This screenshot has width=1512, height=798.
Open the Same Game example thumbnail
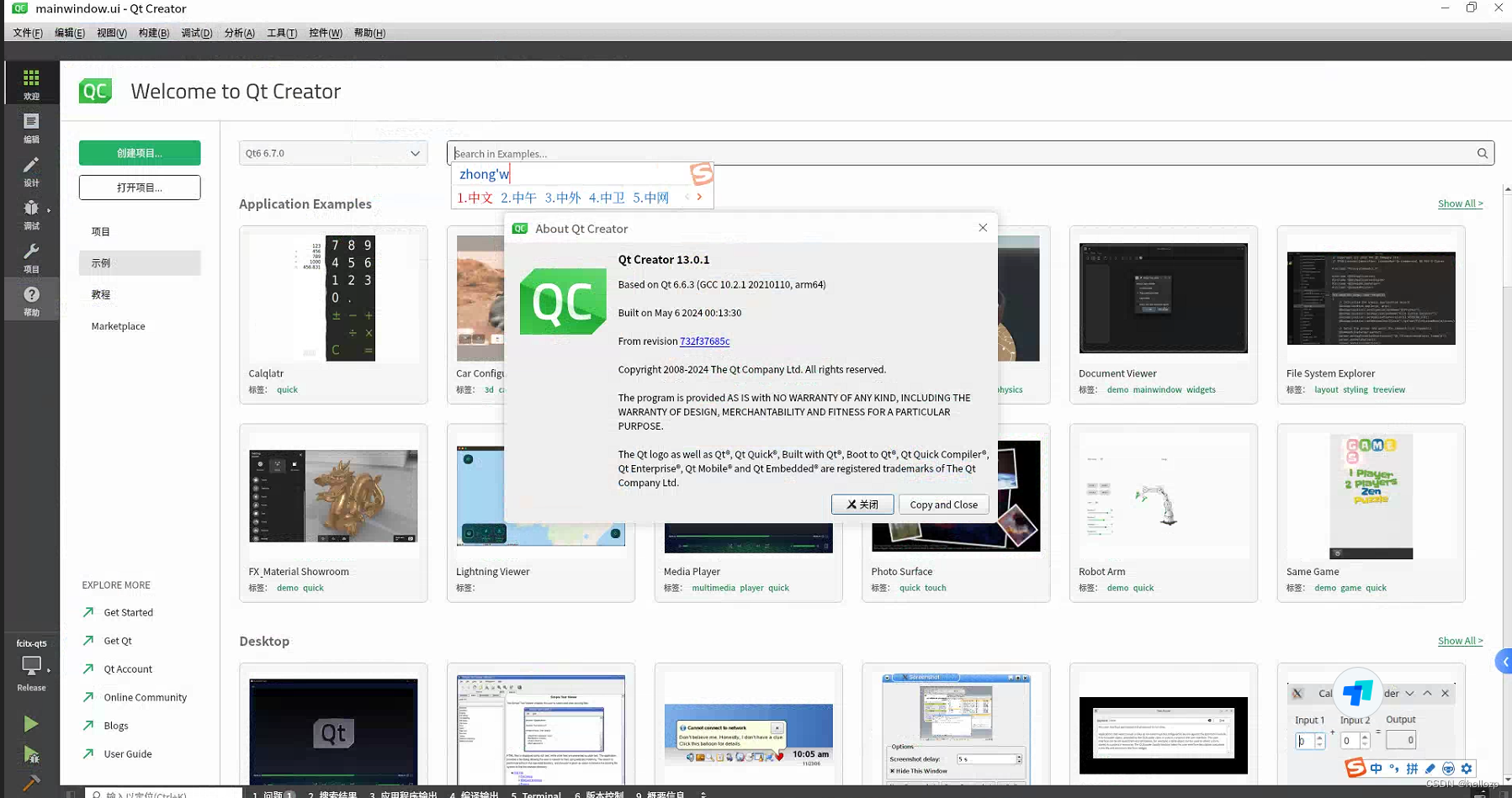(x=1371, y=496)
